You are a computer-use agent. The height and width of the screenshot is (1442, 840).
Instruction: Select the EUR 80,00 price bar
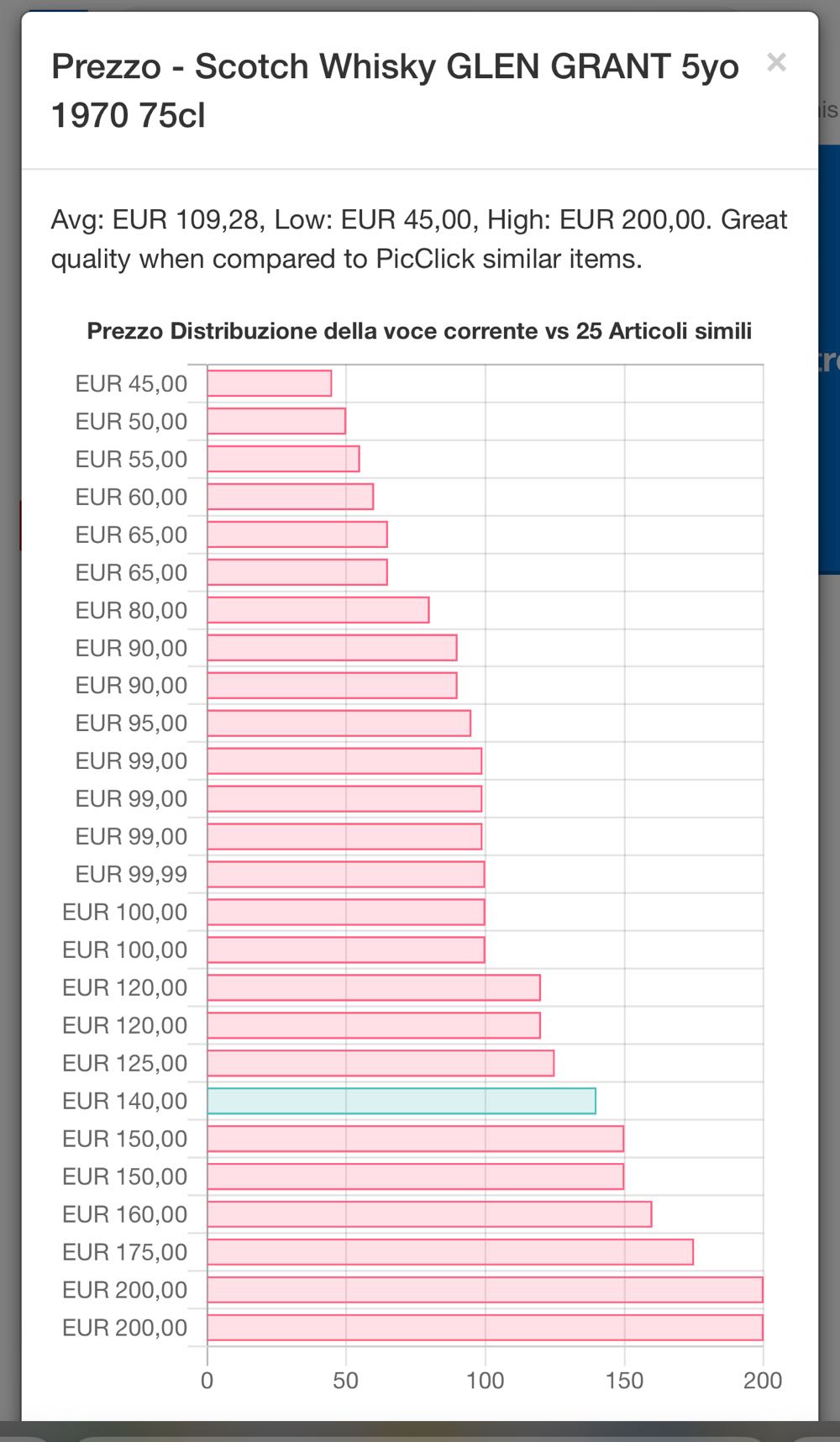tap(318, 610)
